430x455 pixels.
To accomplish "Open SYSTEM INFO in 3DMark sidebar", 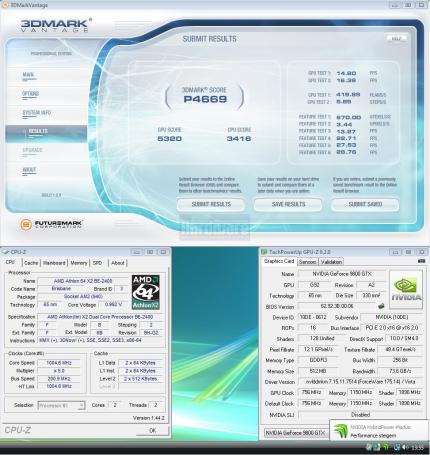I will click(36, 113).
